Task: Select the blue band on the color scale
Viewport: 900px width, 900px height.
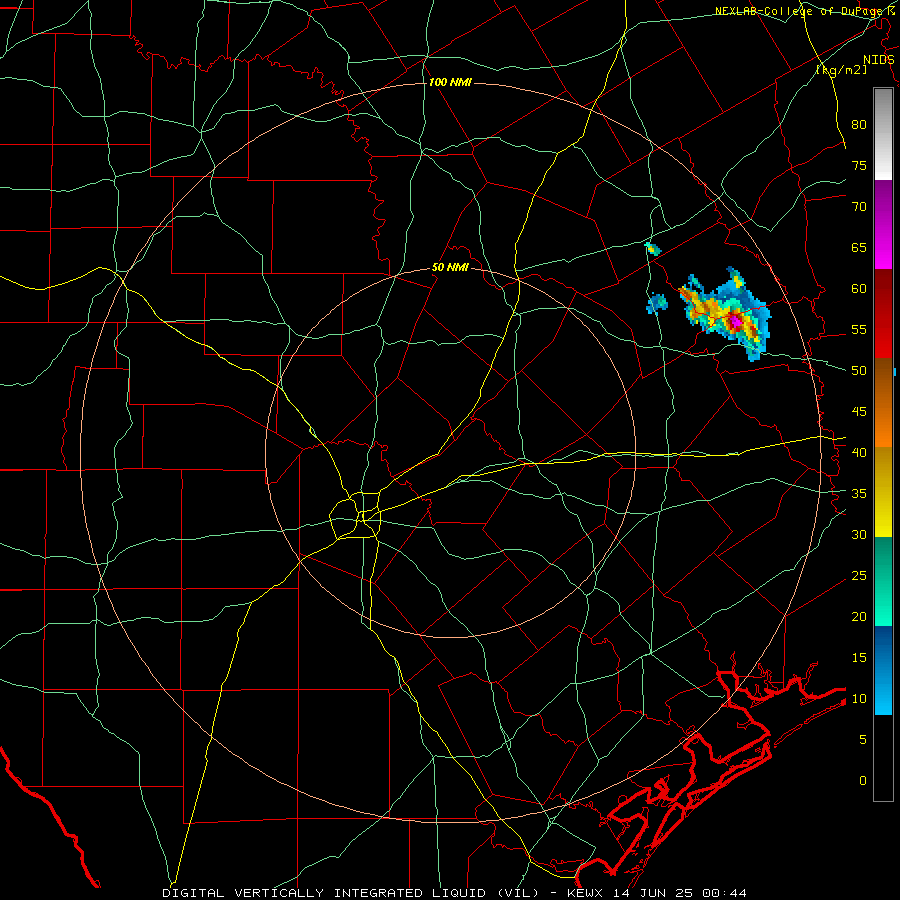Action: [883, 670]
